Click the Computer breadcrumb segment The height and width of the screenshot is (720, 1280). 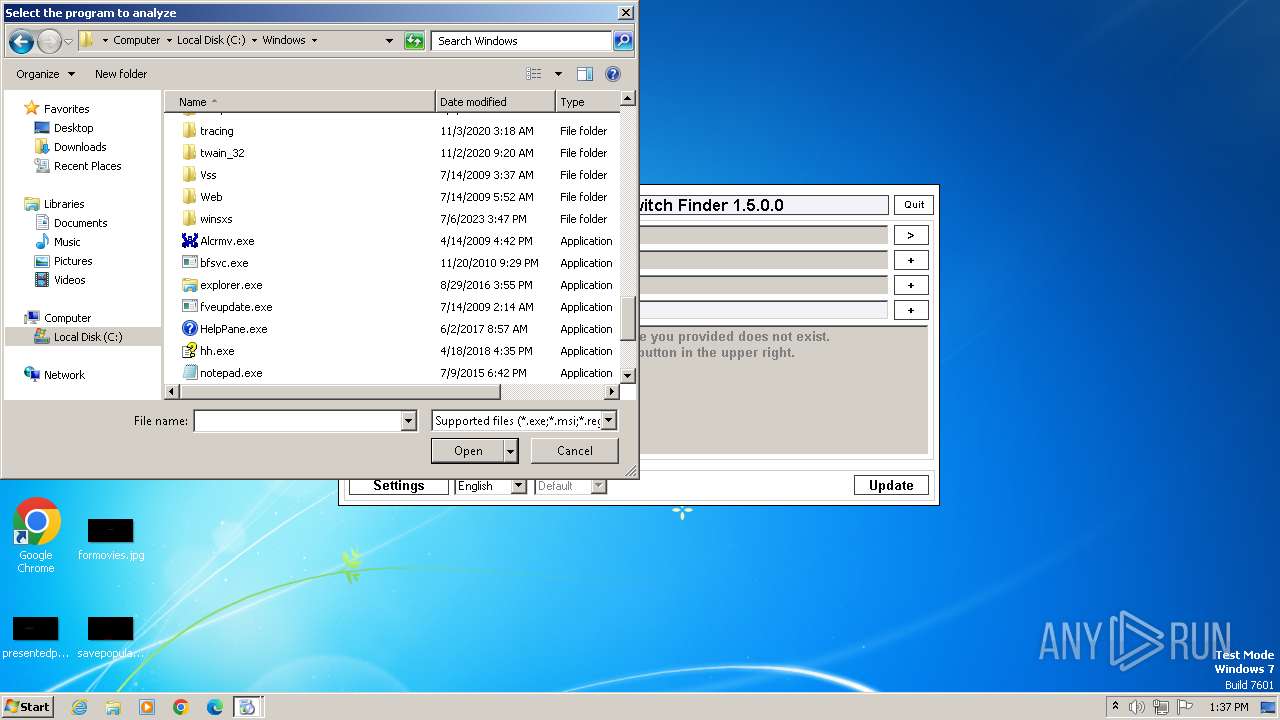click(x=136, y=41)
